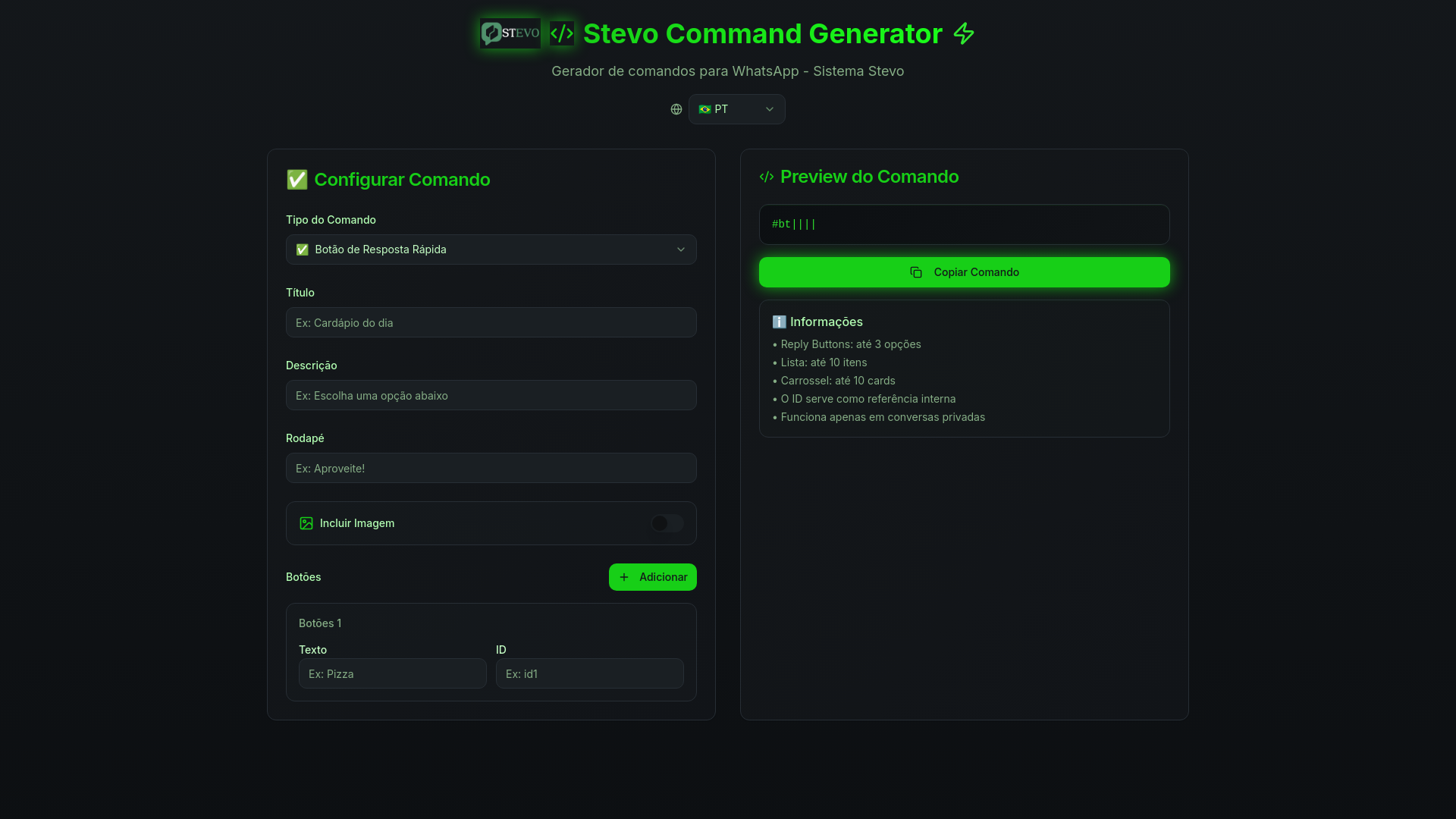This screenshot has width=1456, height=819.
Task: Click the Copiar Comando button
Action: click(965, 272)
